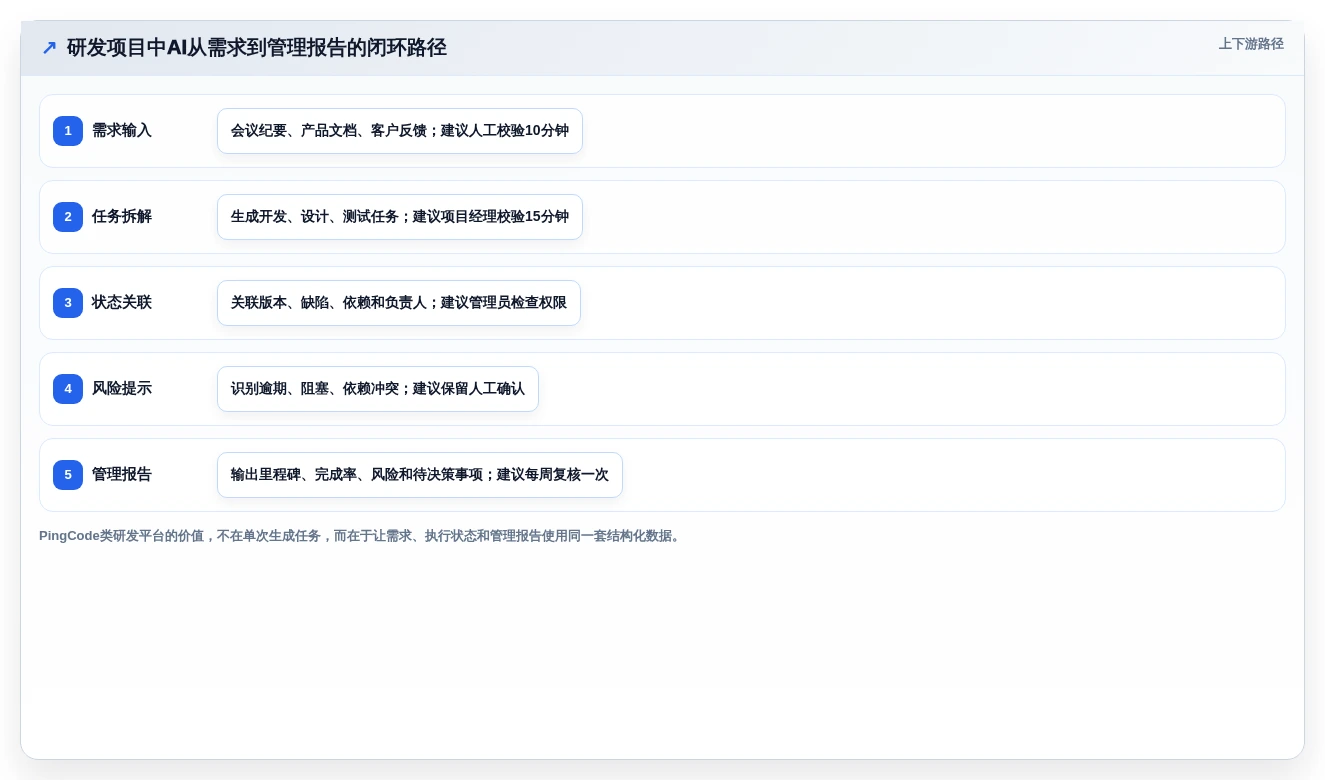Click the number 1 step badge
Viewport: 1325px width, 780px height.
(68, 131)
